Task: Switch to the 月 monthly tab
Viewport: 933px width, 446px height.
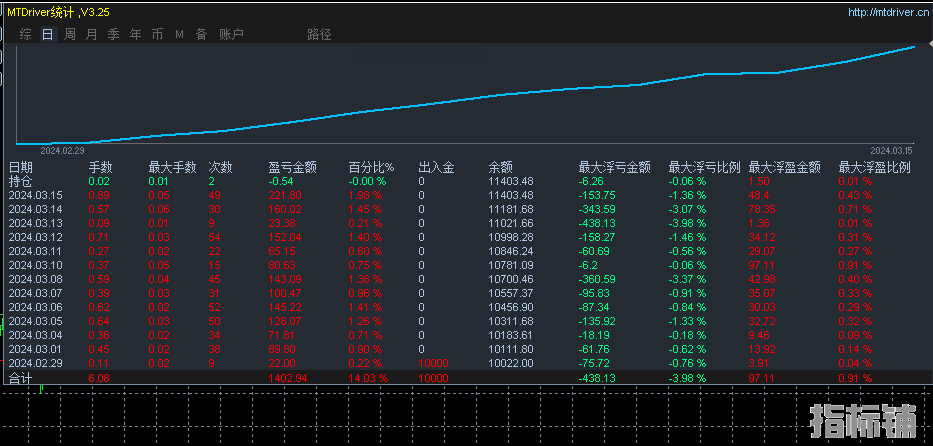Action: pos(92,34)
